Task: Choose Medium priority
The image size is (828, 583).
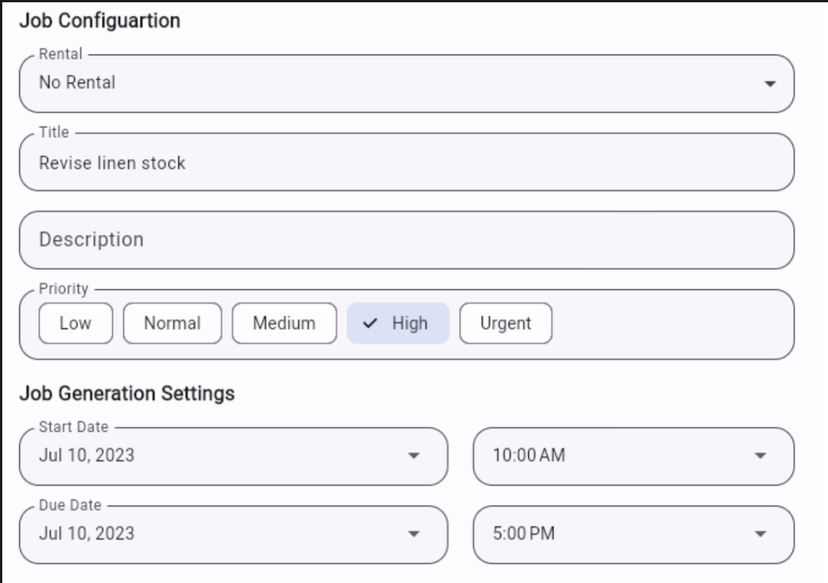Action: [284, 323]
